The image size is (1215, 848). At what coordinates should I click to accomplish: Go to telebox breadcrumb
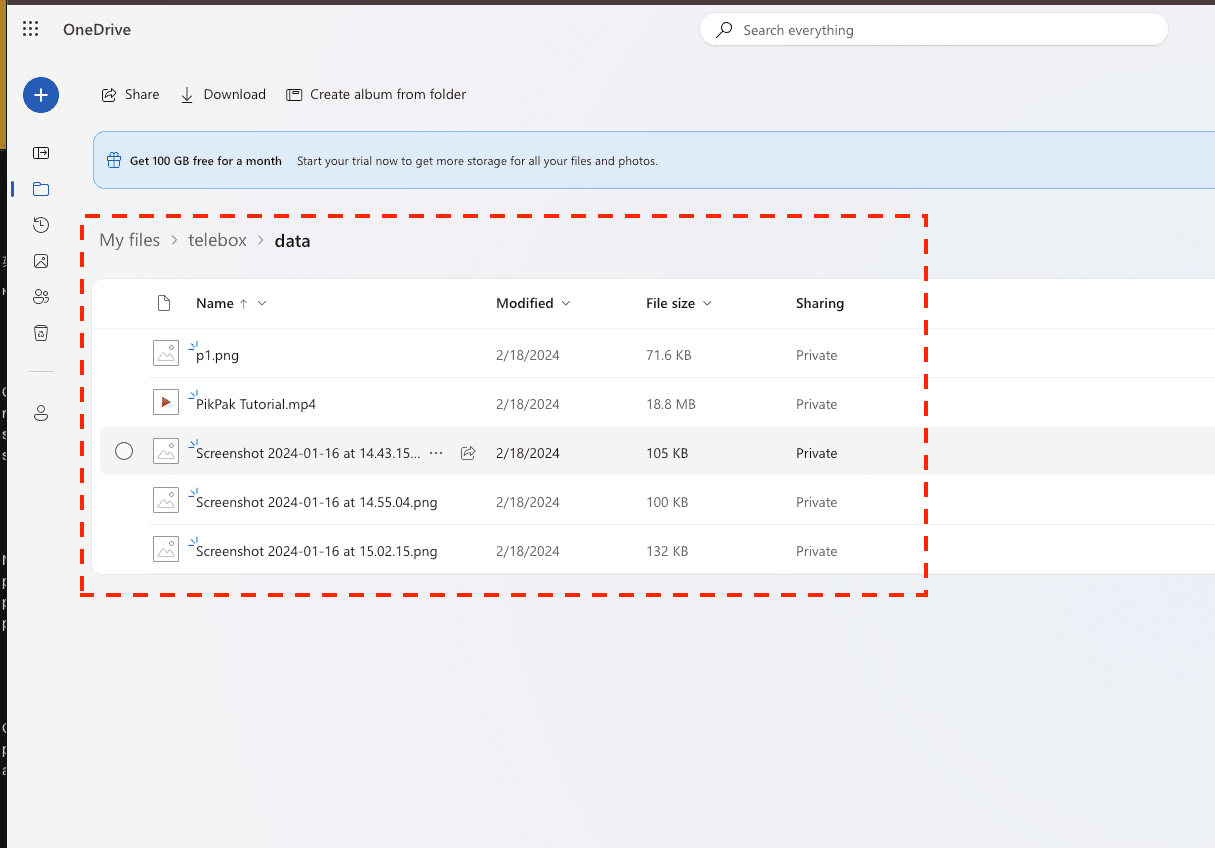217,241
